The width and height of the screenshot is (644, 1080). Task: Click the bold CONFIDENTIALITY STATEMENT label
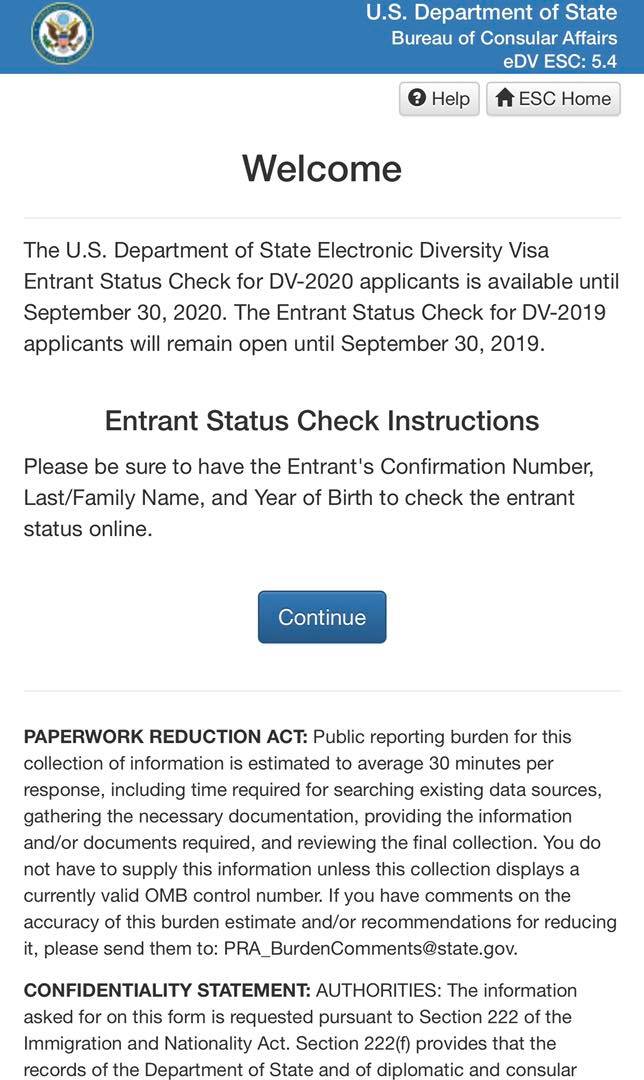point(167,991)
